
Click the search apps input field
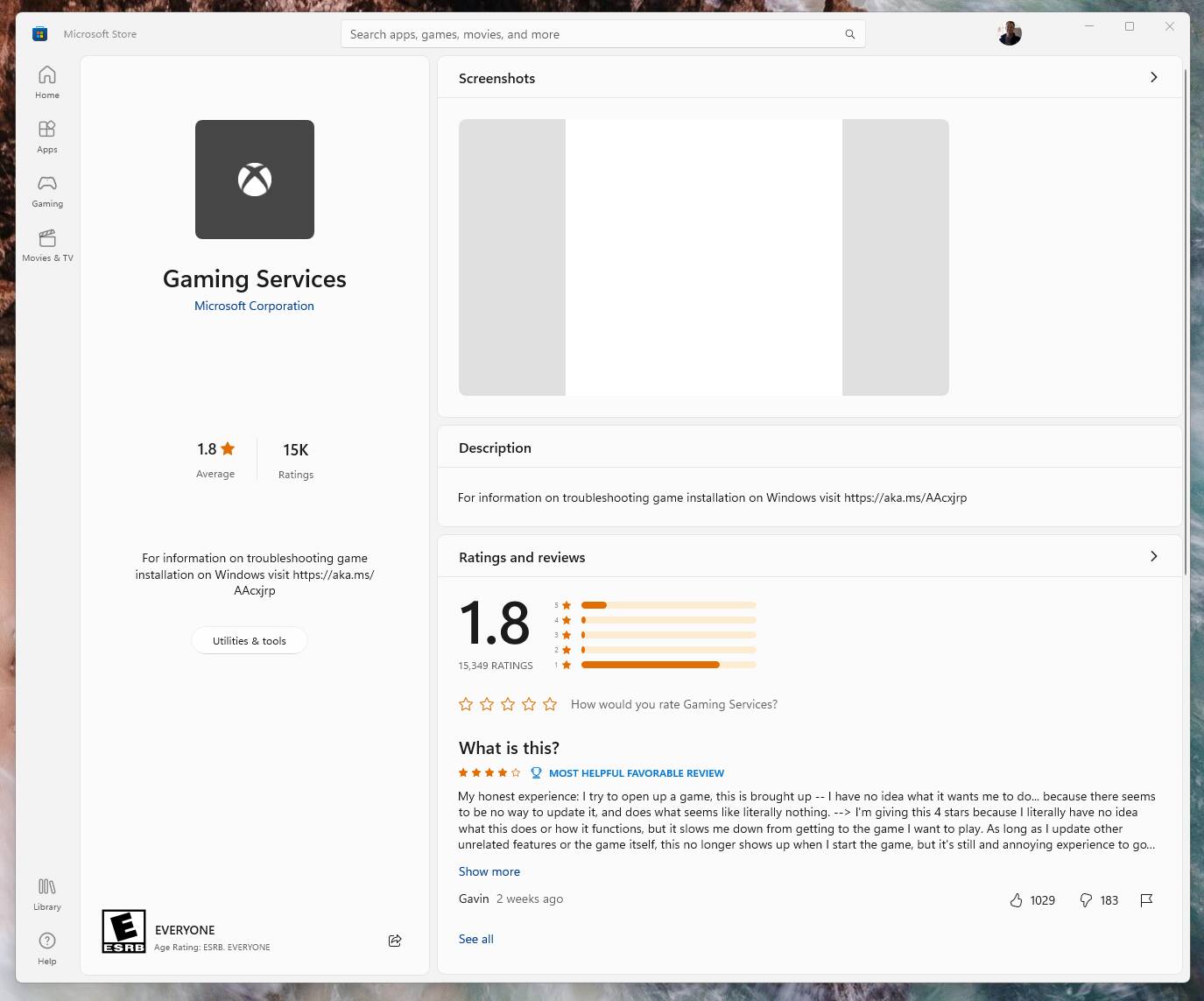pyautogui.click(x=602, y=34)
